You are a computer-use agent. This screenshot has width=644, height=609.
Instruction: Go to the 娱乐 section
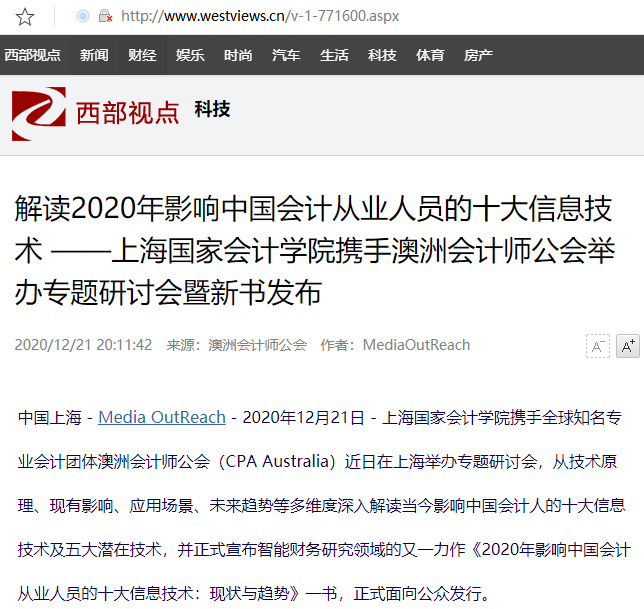coord(190,55)
